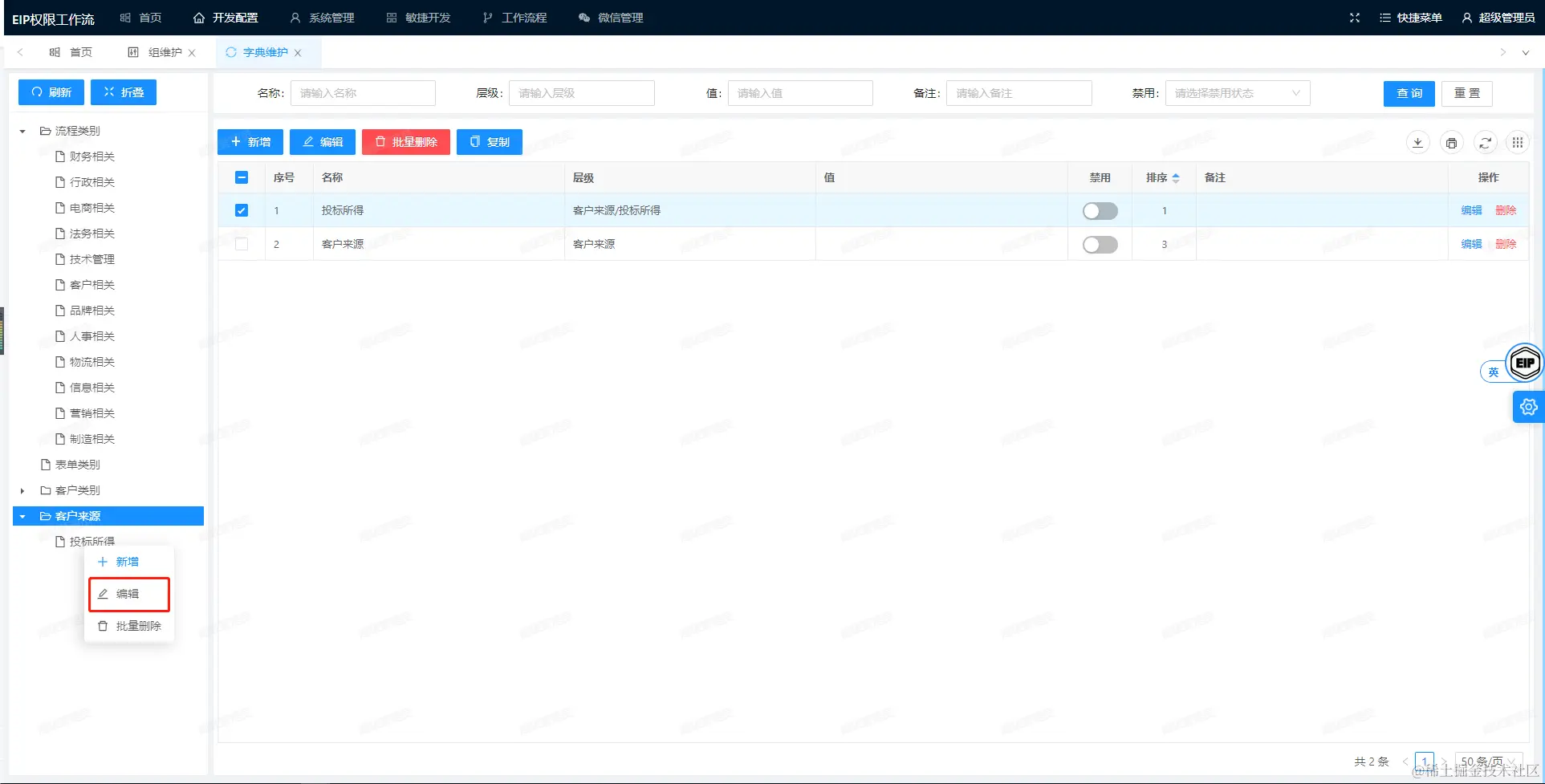Click 编辑 link in 客户来源 row
The image size is (1545, 784).
1471,244
